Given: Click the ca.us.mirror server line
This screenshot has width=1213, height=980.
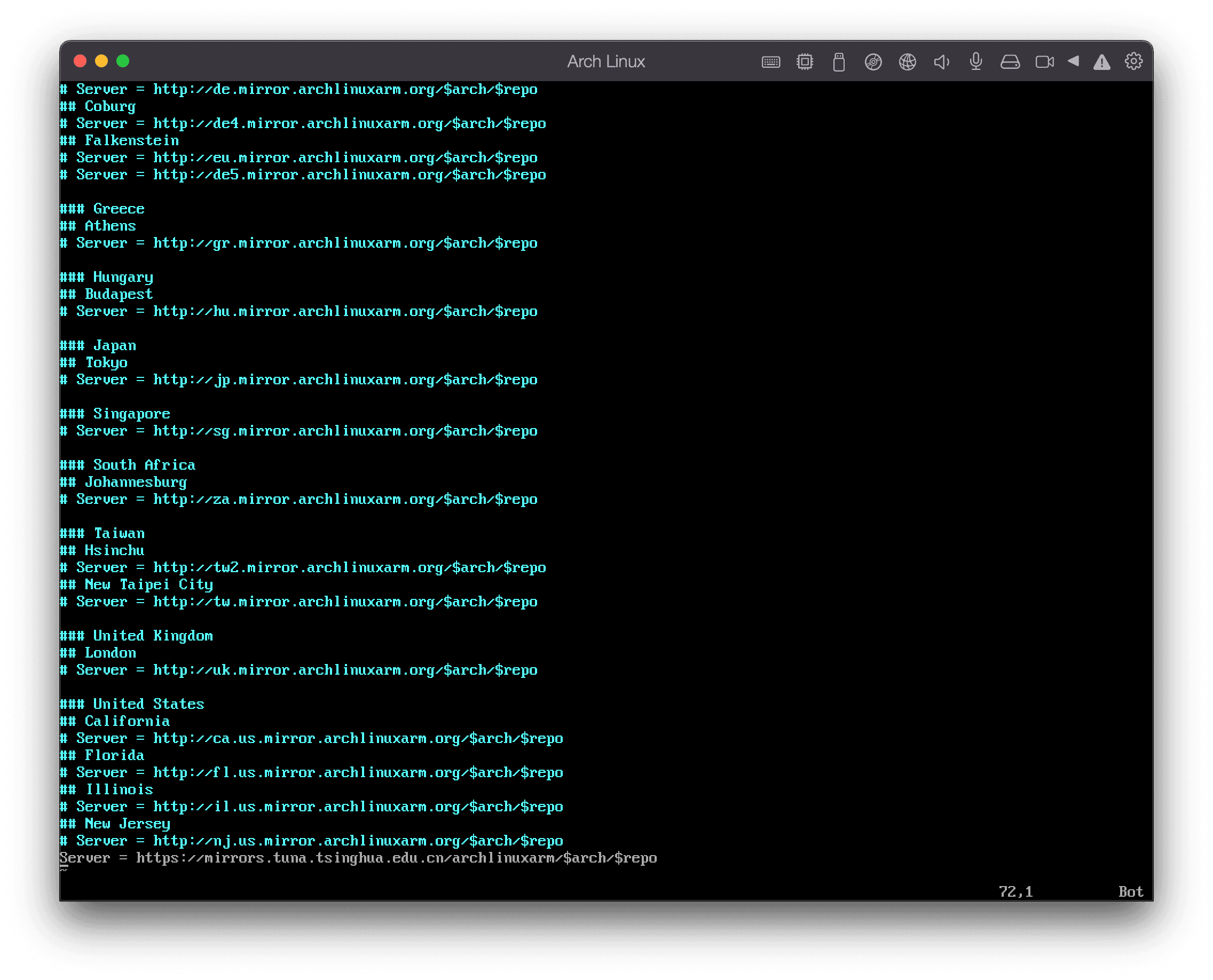Looking at the screenshot, I should [312, 738].
